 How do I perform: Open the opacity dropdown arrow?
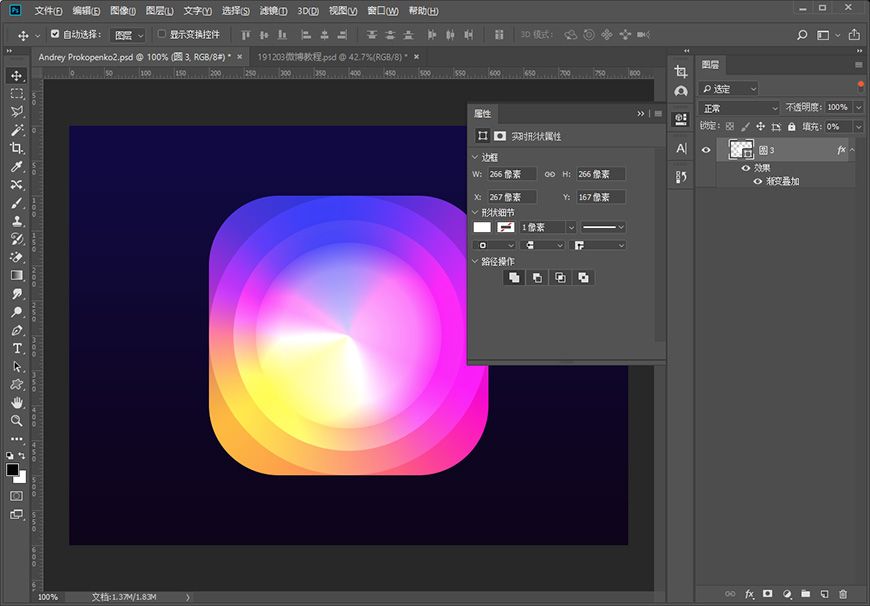(859, 107)
